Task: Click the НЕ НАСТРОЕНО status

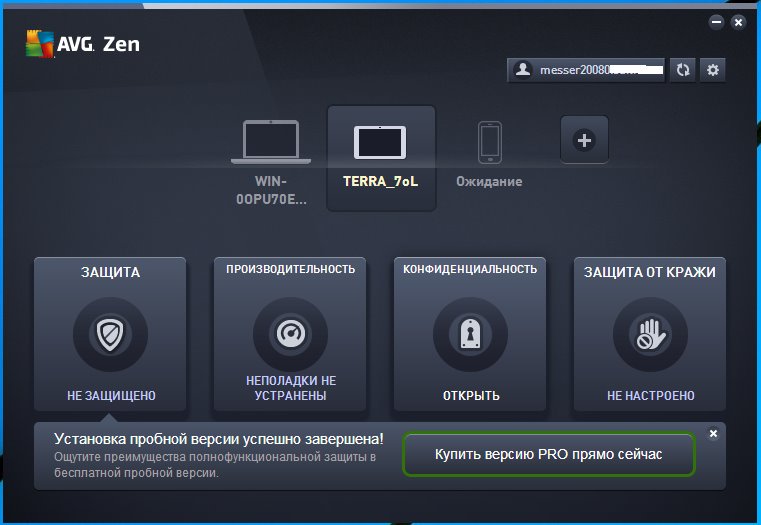Action: pos(651,396)
